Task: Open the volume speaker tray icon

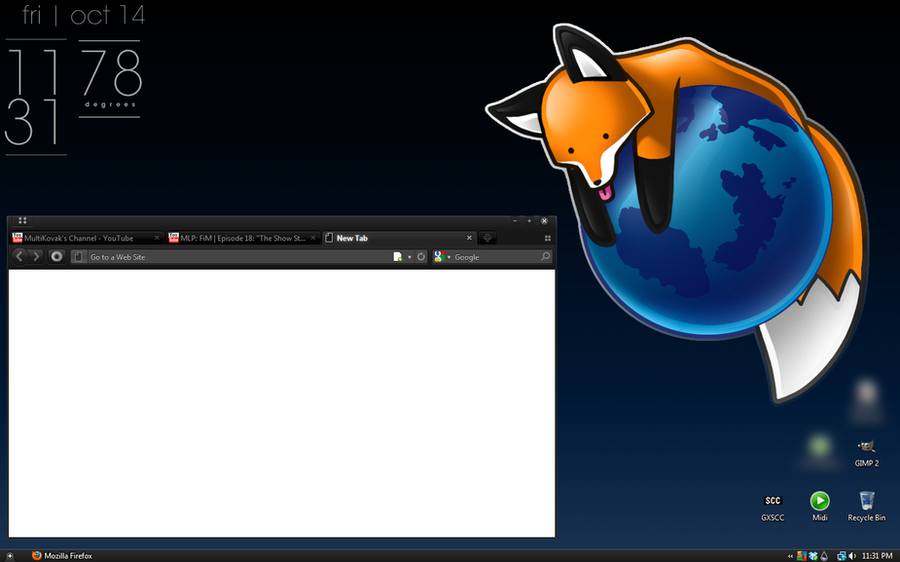Action: point(852,556)
